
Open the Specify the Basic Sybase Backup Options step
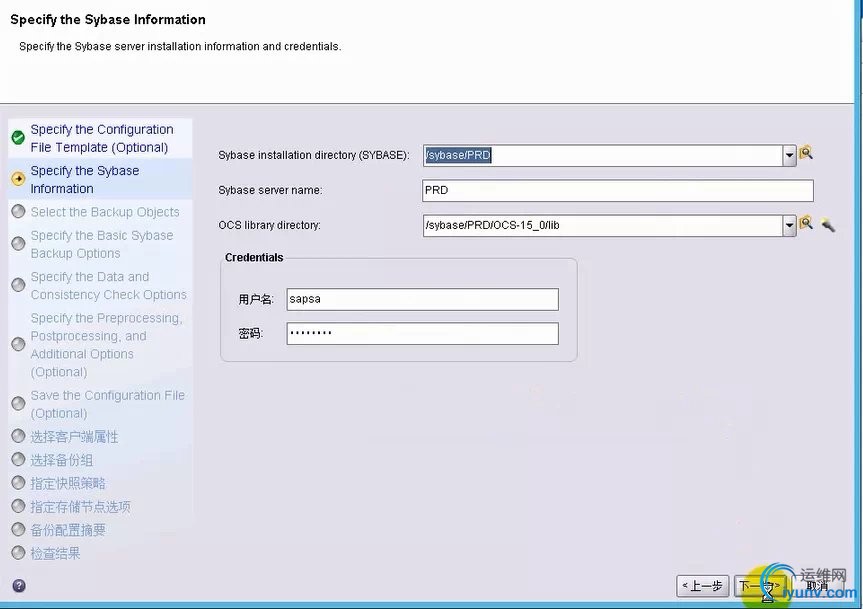[102, 244]
